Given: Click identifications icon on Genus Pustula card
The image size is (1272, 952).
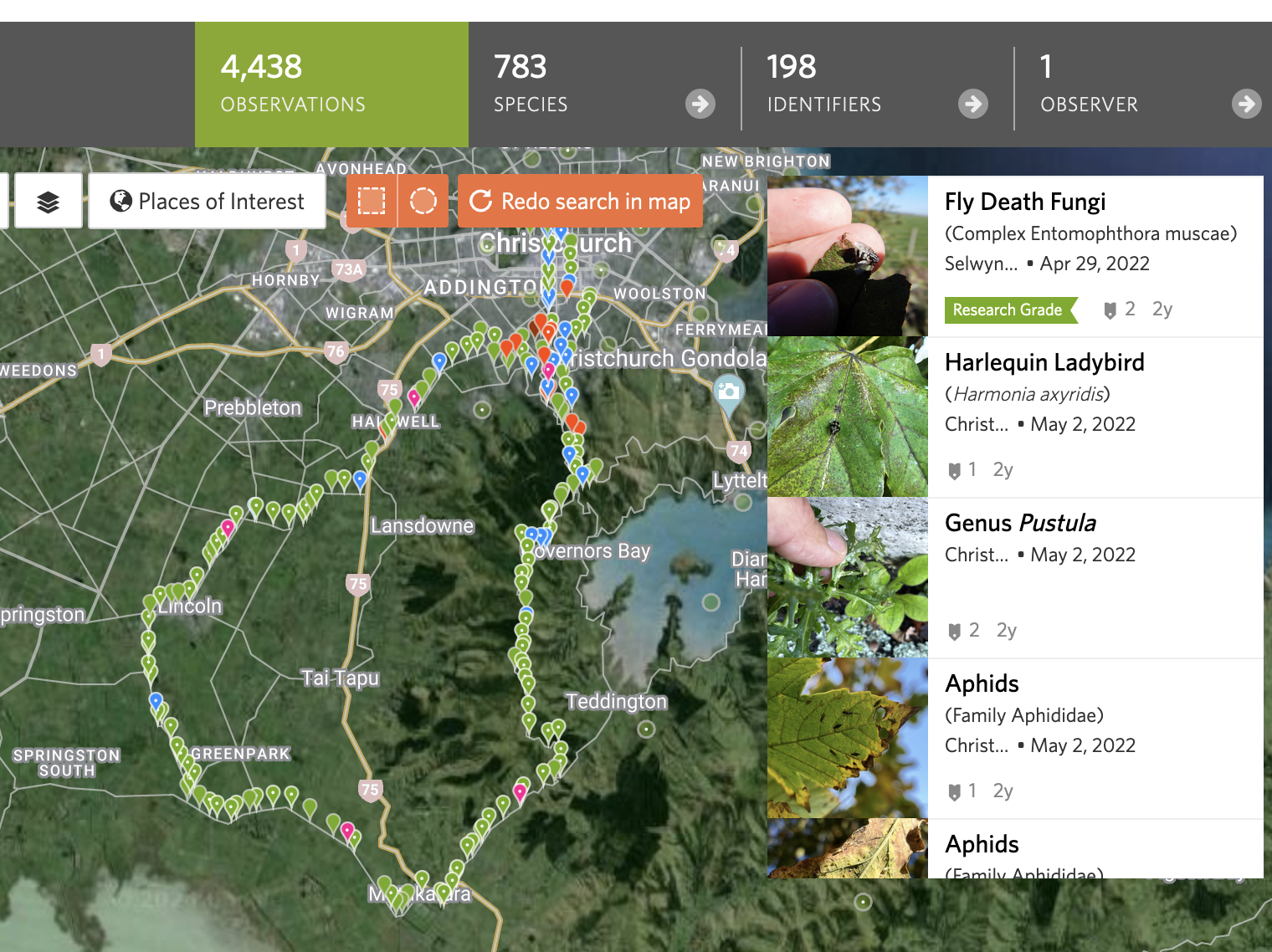Looking at the screenshot, I should (x=954, y=632).
